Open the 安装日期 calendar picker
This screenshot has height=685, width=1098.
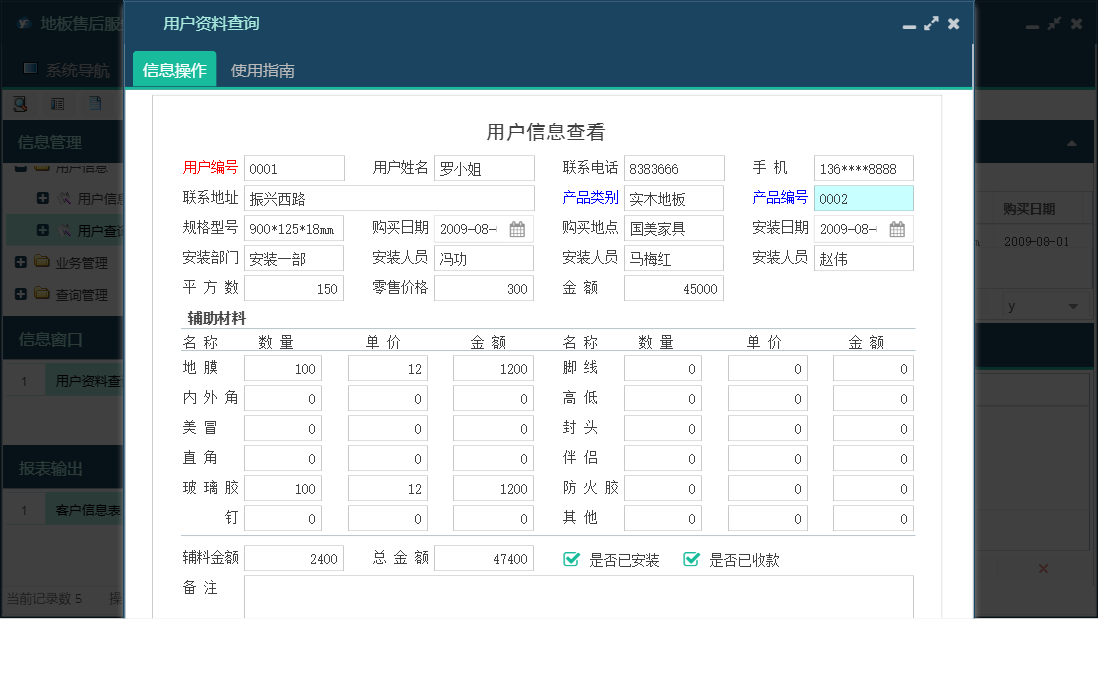pyautogui.click(x=899, y=228)
